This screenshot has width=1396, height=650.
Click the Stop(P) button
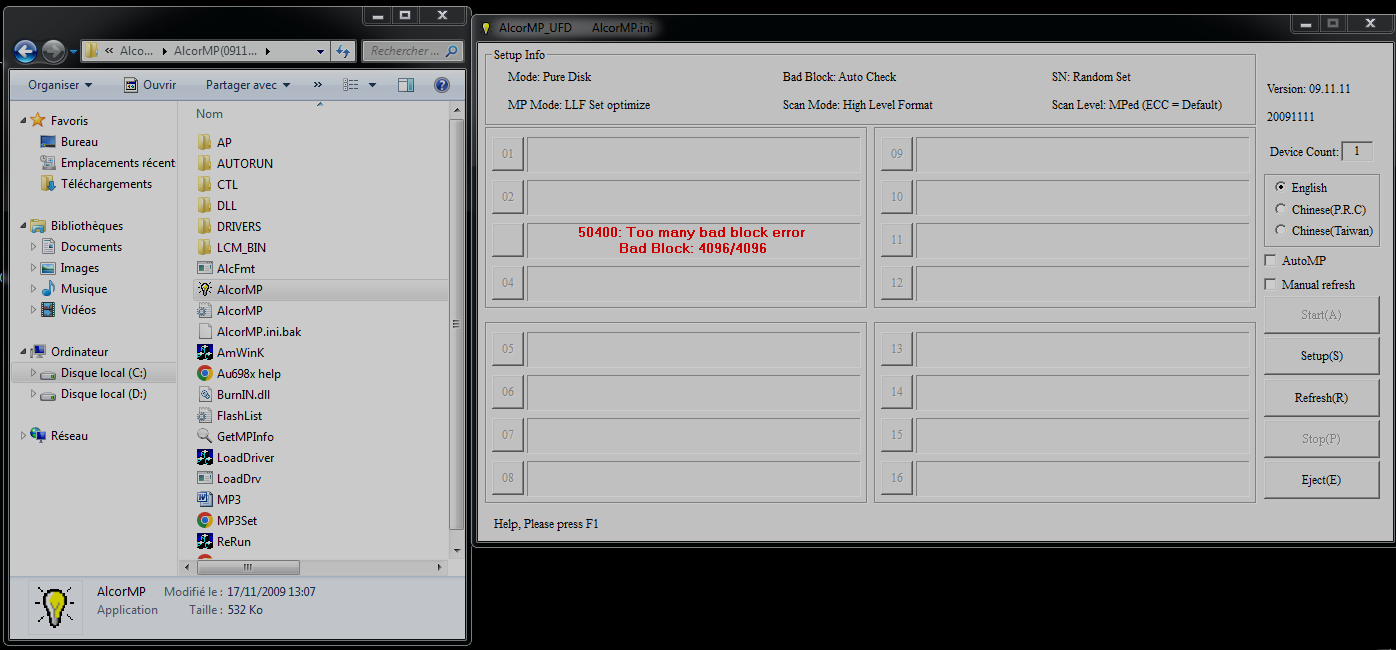coord(1321,439)
